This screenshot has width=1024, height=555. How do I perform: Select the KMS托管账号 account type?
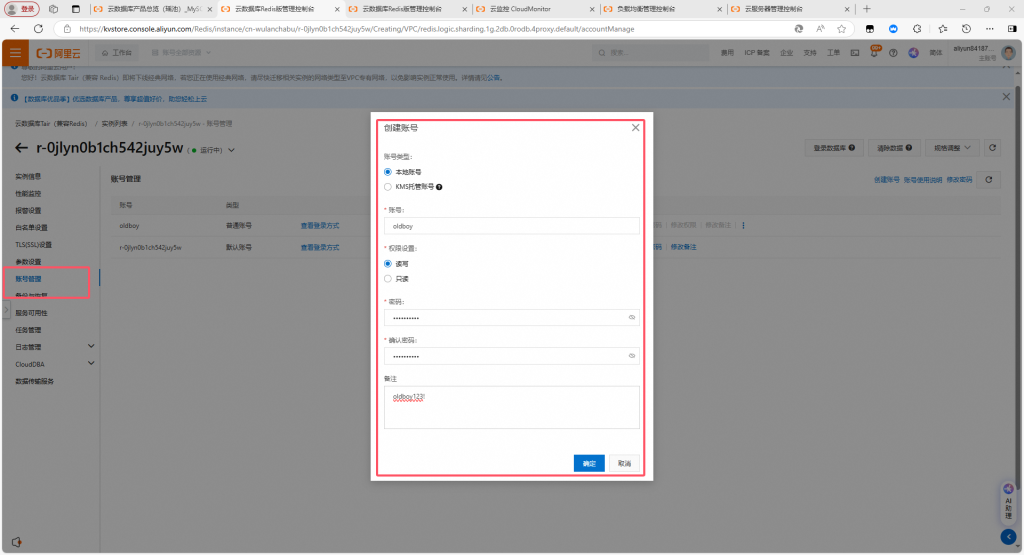(388, 187)
